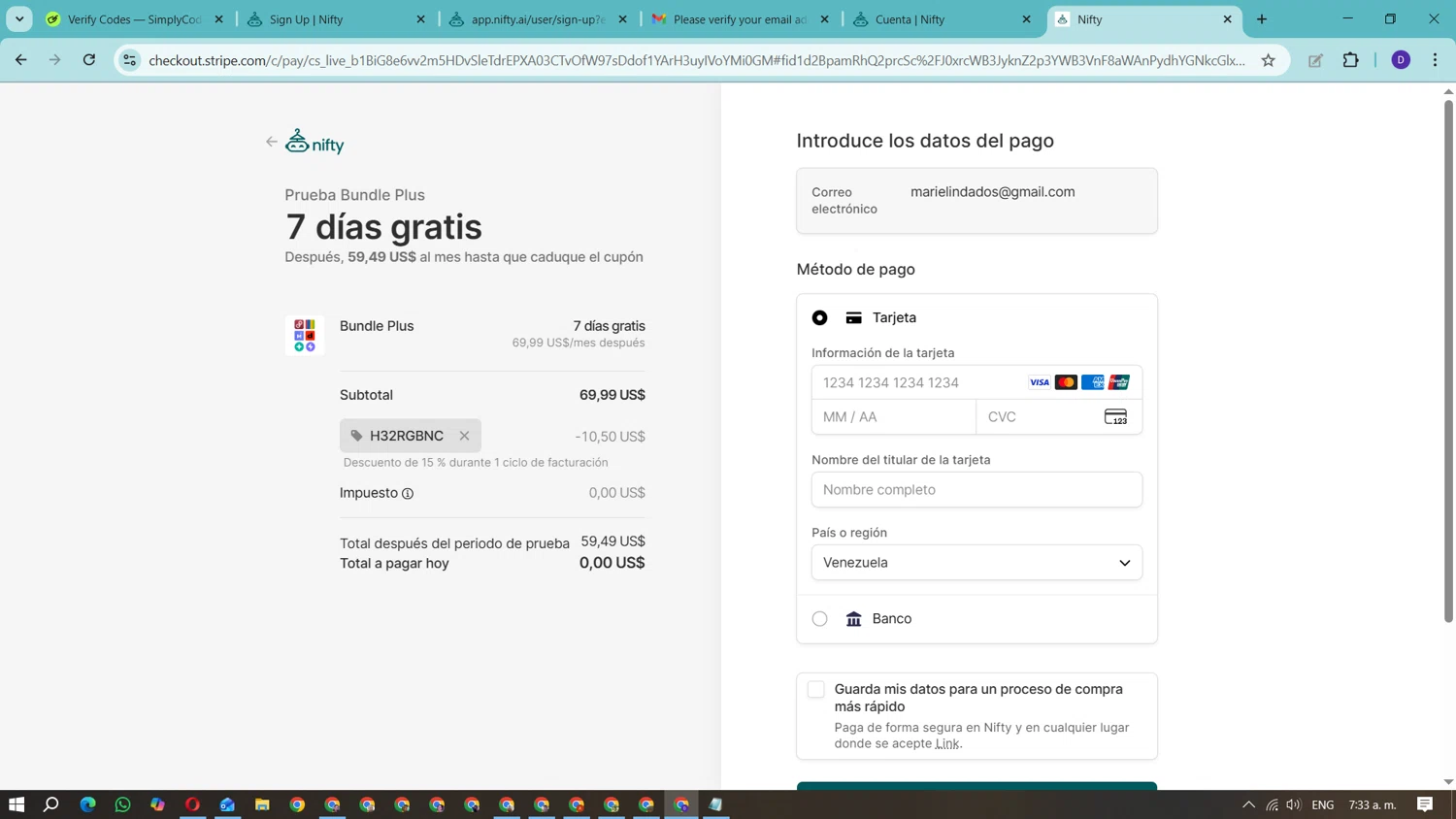Click the H32RGBNC coupon tag icon
Image resolution: width=1456 pixels, height=819 pixels.
coord(356,436)
